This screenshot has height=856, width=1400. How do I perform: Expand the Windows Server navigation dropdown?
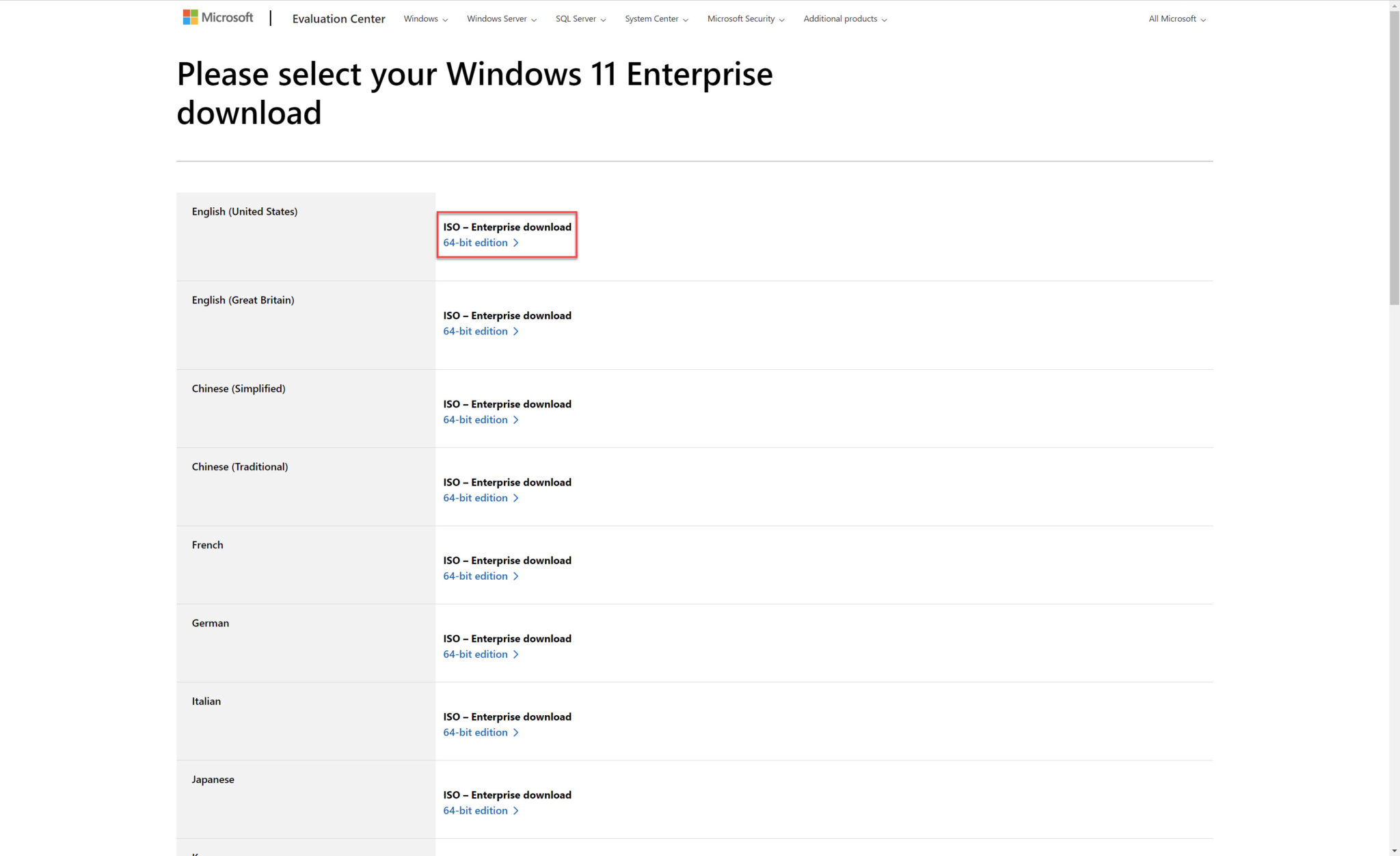500,18
